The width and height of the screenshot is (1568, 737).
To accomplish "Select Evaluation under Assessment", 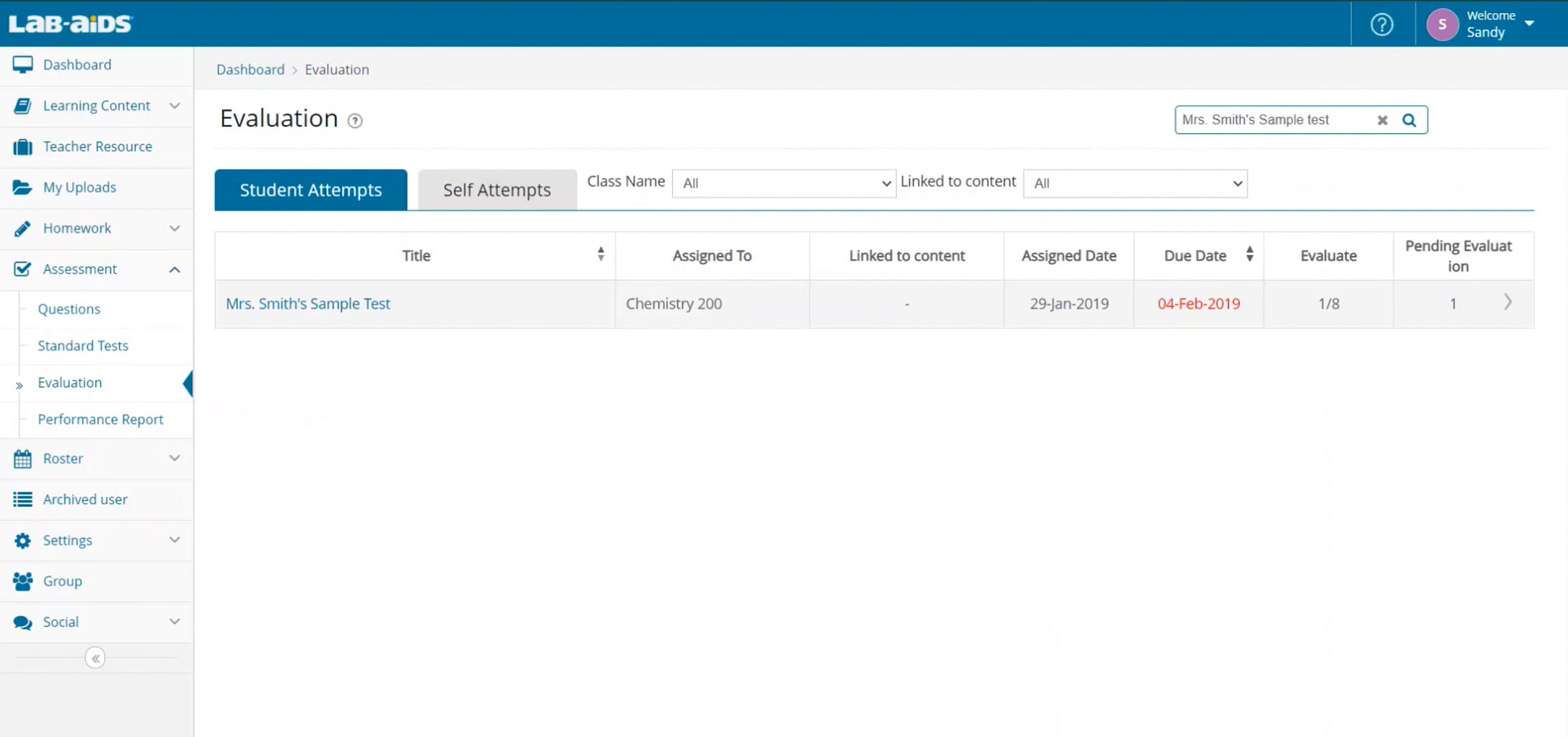I will [70, 382].
